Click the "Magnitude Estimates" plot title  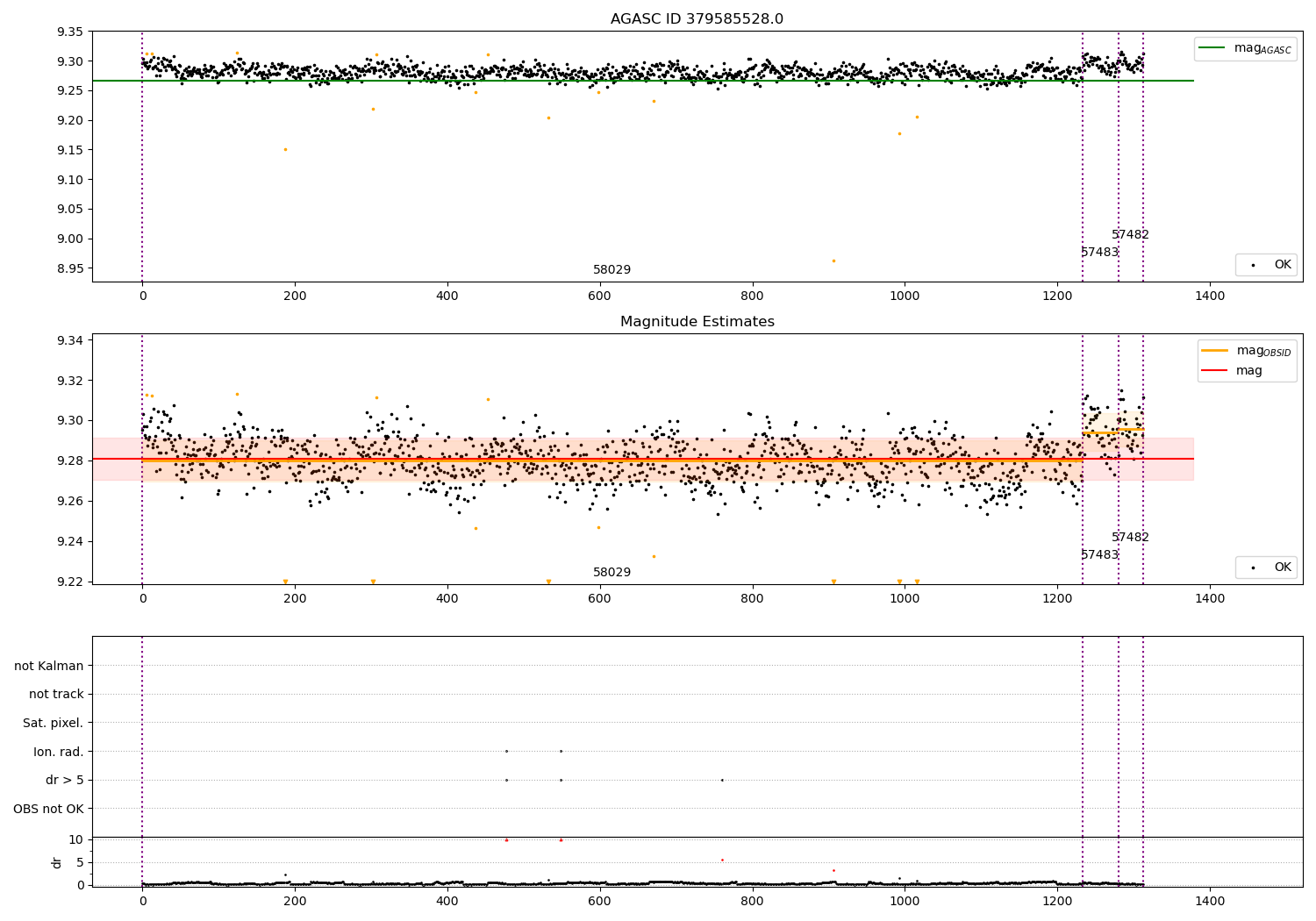click(x=697, y=322)
